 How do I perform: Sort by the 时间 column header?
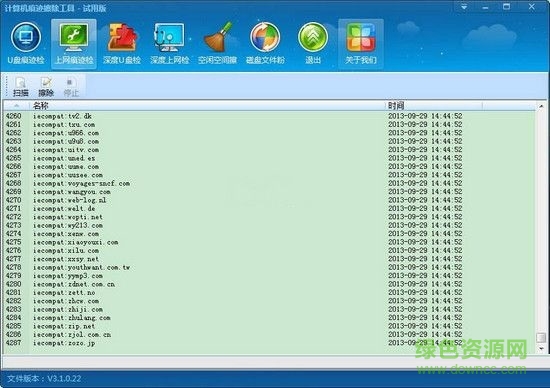(x=434, y=106)
